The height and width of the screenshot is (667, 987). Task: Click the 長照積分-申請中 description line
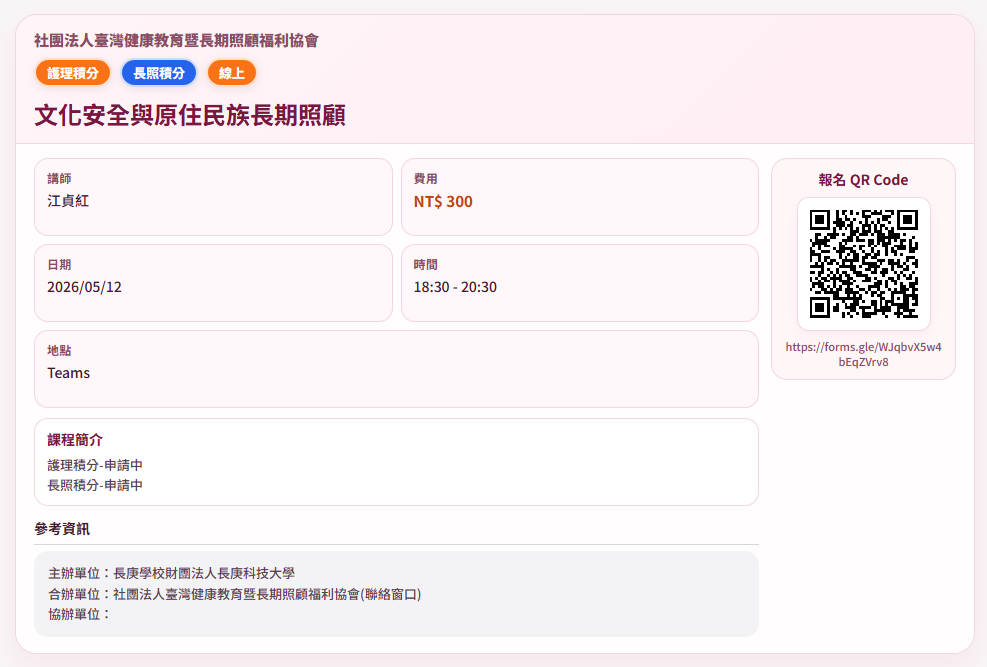(x=95, y=485)
